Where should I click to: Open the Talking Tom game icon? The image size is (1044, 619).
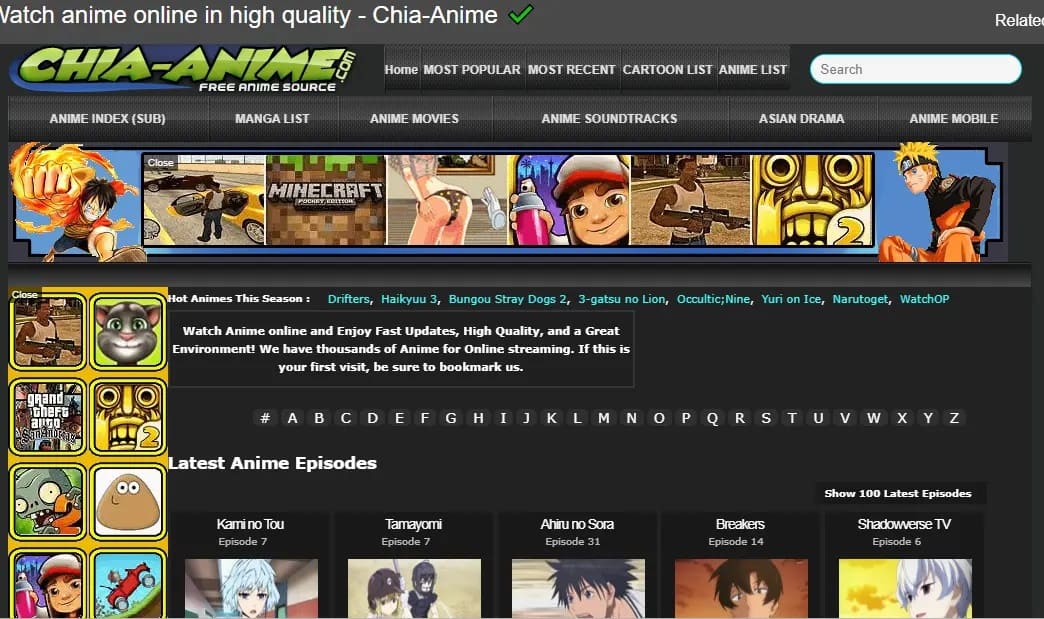tap(128, 332)
